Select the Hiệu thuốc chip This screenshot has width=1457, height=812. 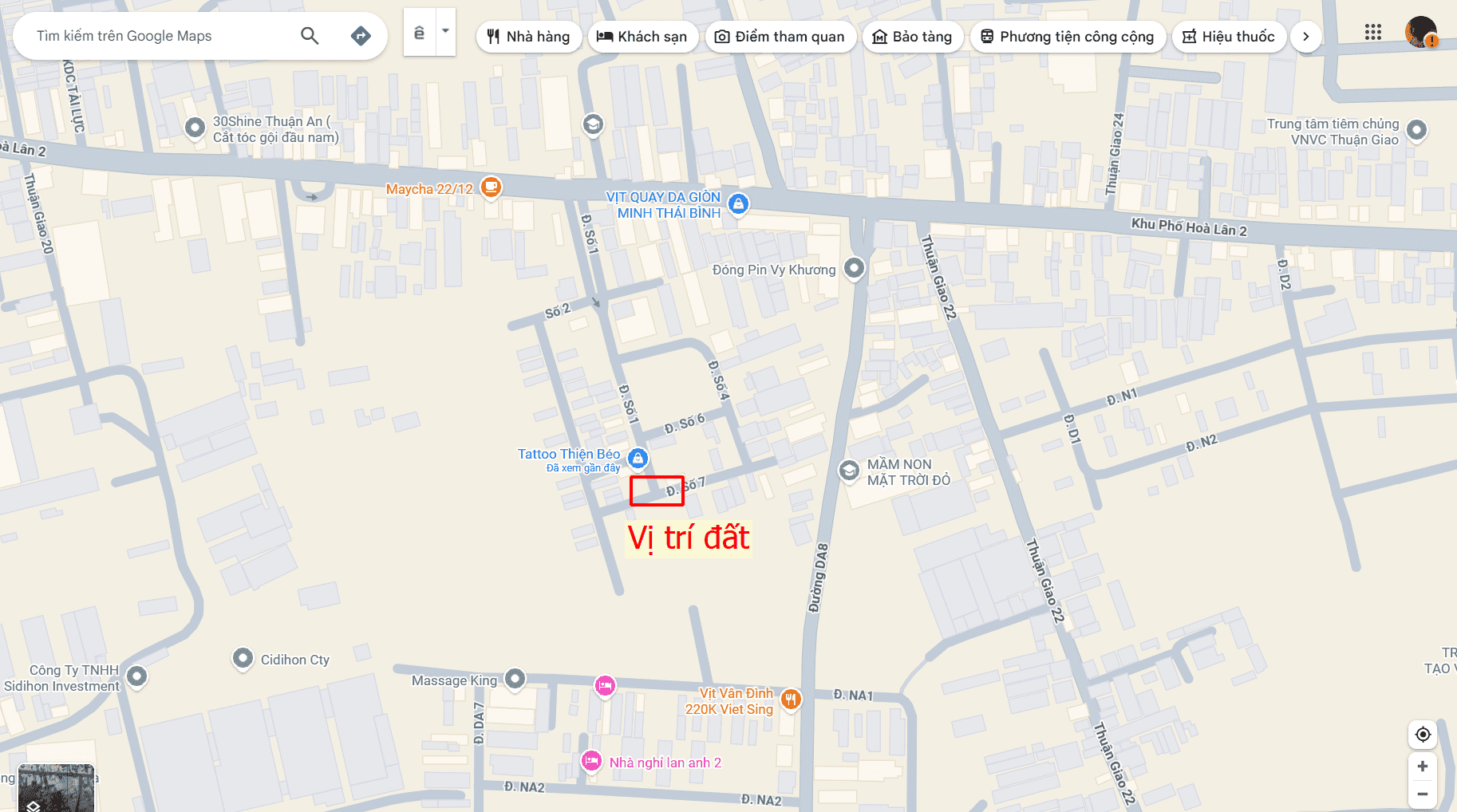1229,37
